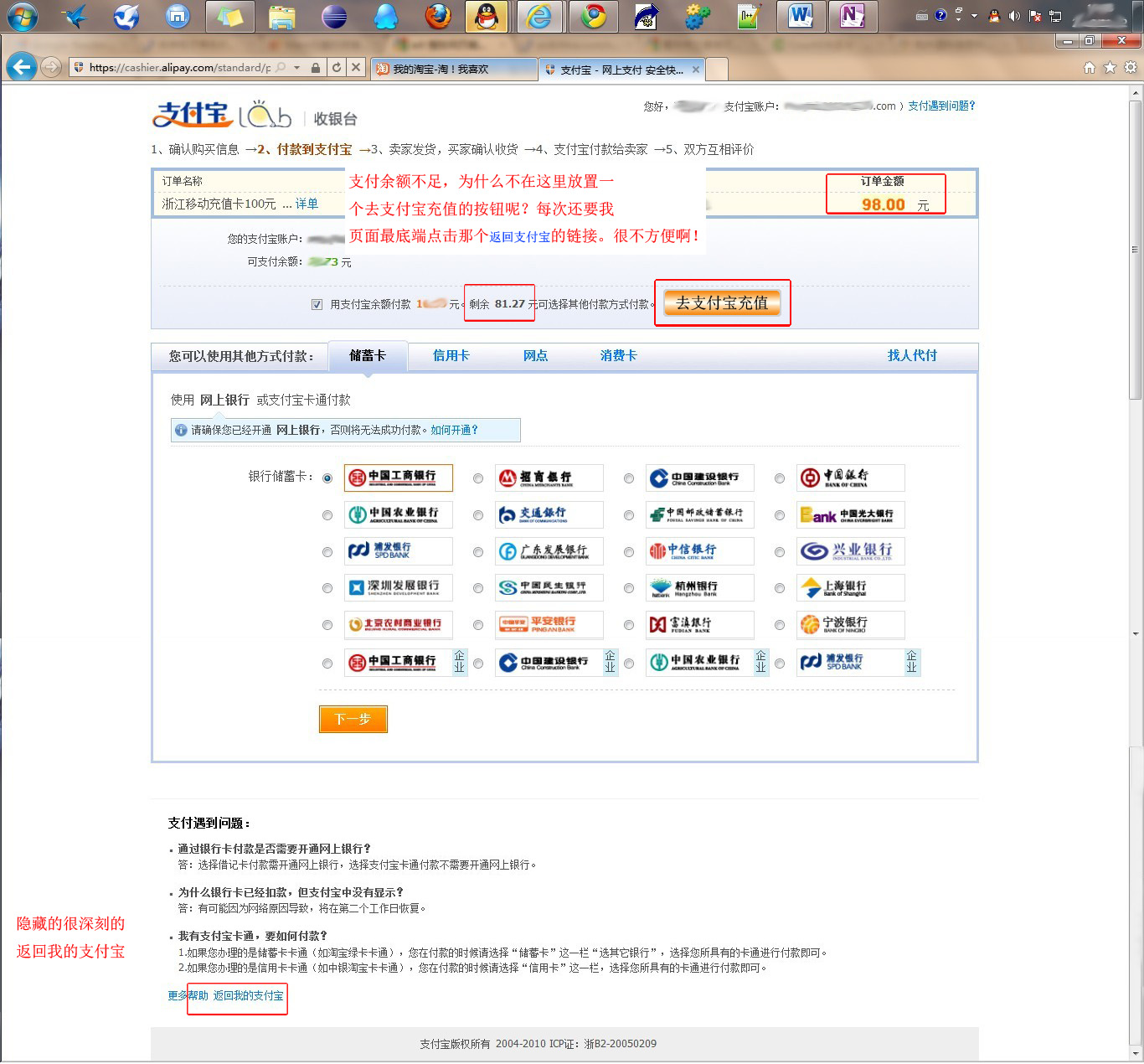Click the 下一步 button
This screenshot has height=1064, width=1144.
[353, 719]
